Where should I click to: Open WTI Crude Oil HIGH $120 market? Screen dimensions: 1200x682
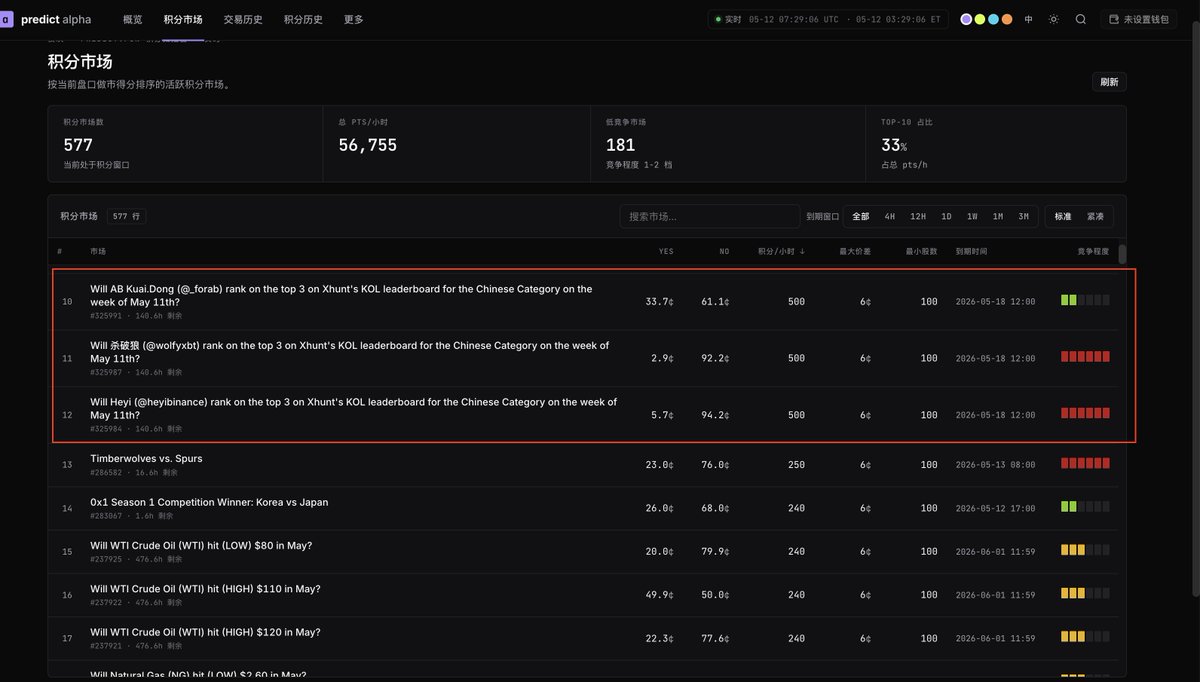click(x=585, y=638)
